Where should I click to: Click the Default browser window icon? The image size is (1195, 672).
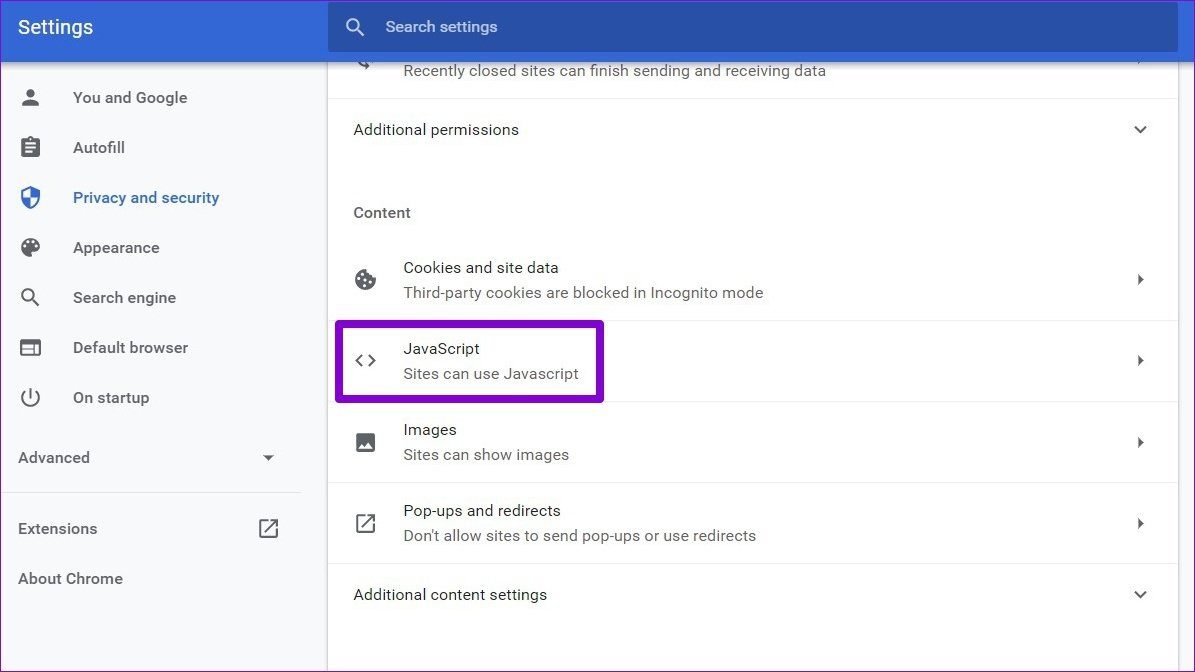[x=30, y=347]
